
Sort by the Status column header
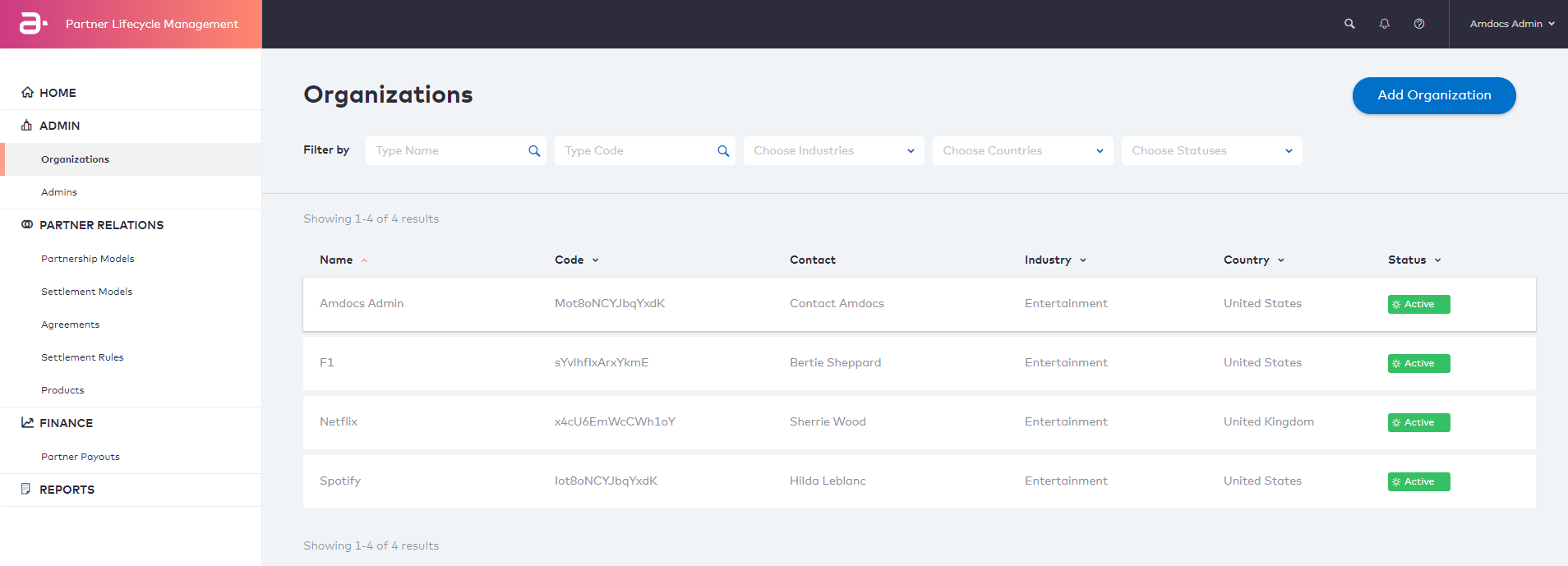point(1414,260)
